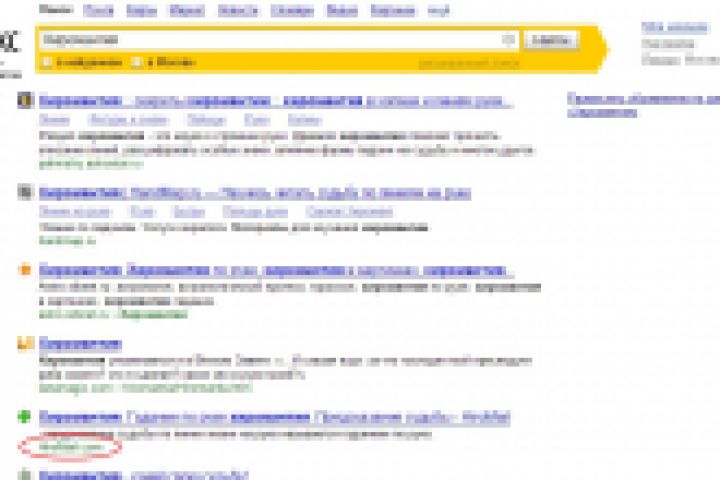720x480 pixels.
Task: Open the fifth blue link in the top navigation row
Action: (292, 11)
